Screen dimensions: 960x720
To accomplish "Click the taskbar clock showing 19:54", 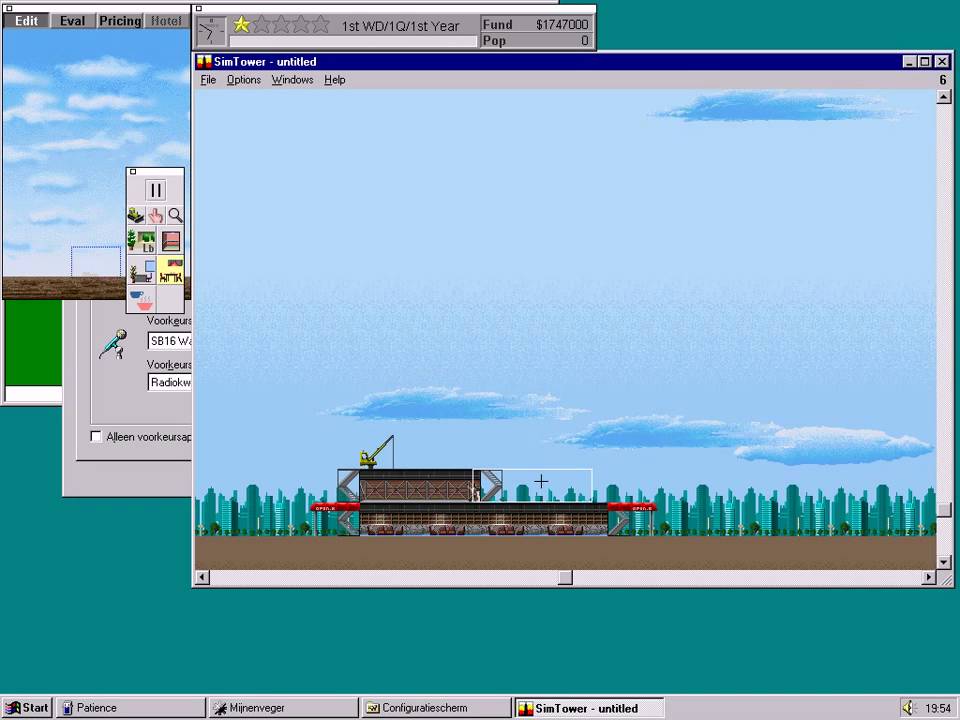I will point(937,708).
